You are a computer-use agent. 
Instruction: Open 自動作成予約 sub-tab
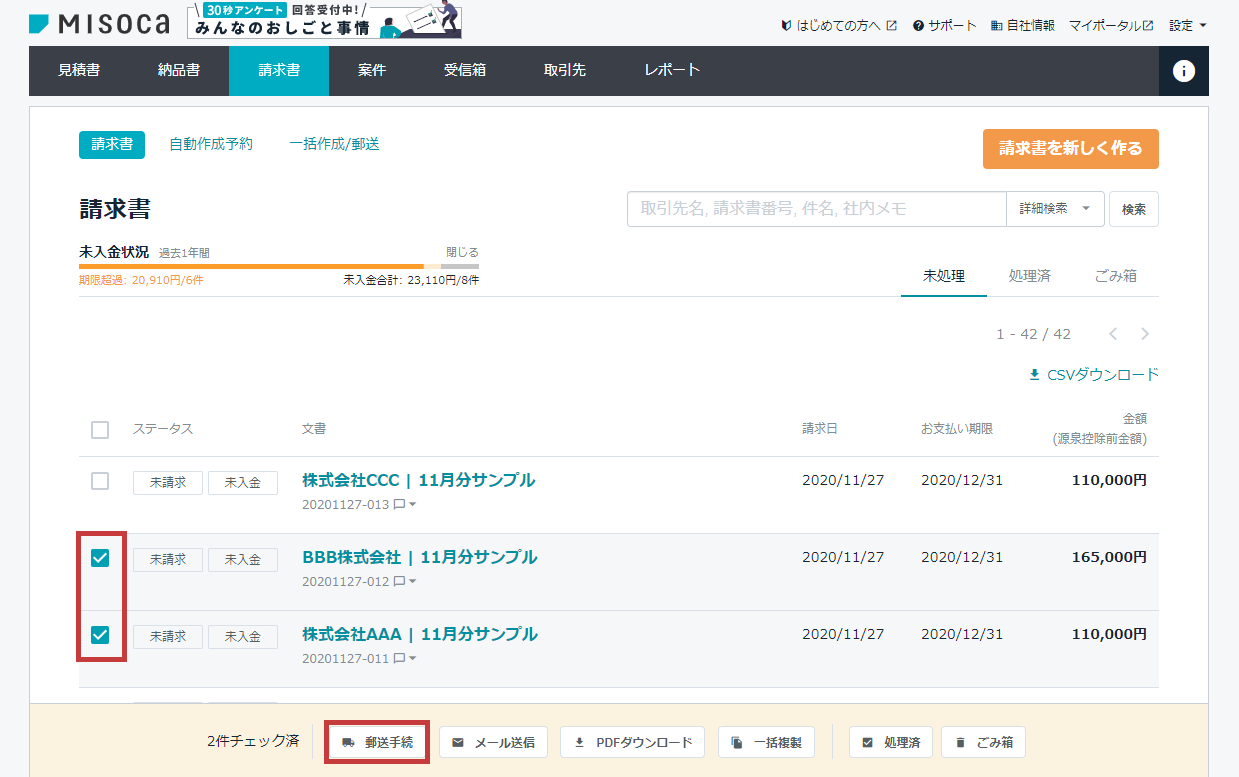pos(211,144)
